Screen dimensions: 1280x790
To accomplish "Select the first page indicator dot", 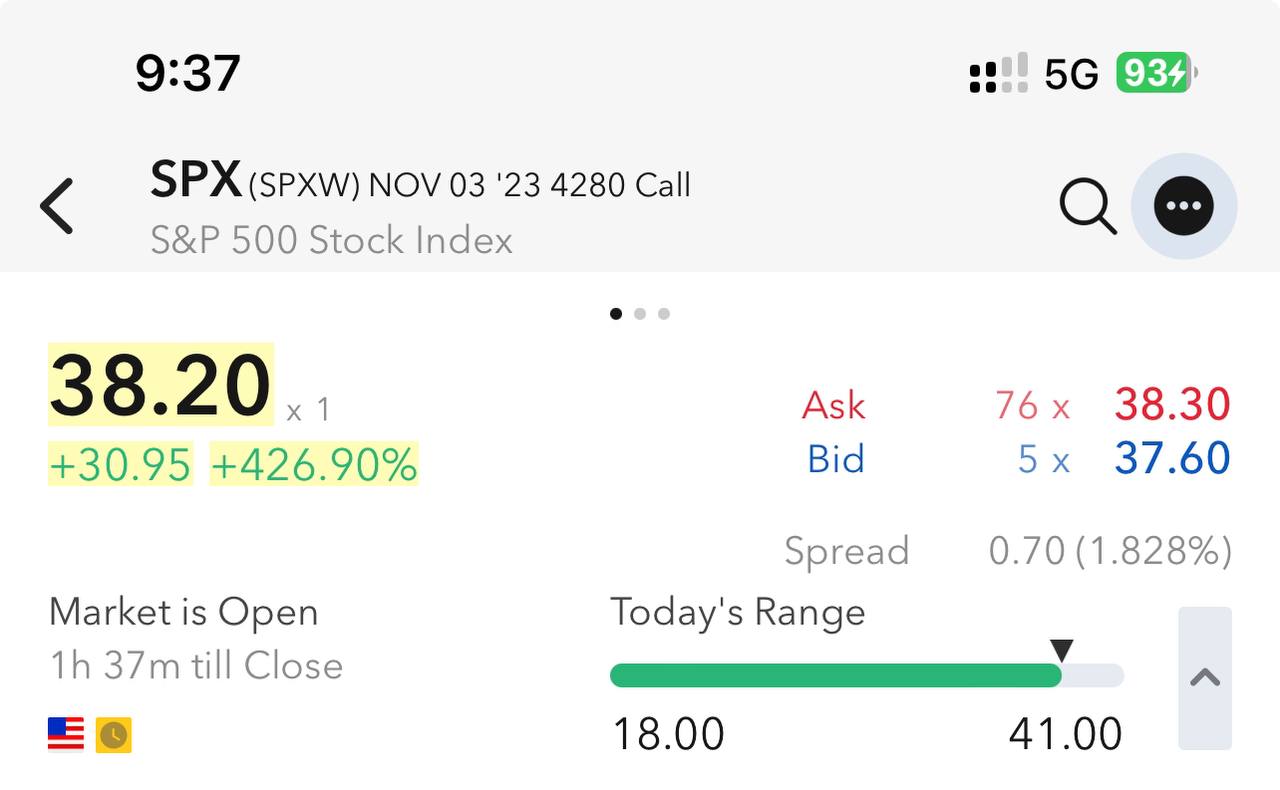I will coord(616,314).
